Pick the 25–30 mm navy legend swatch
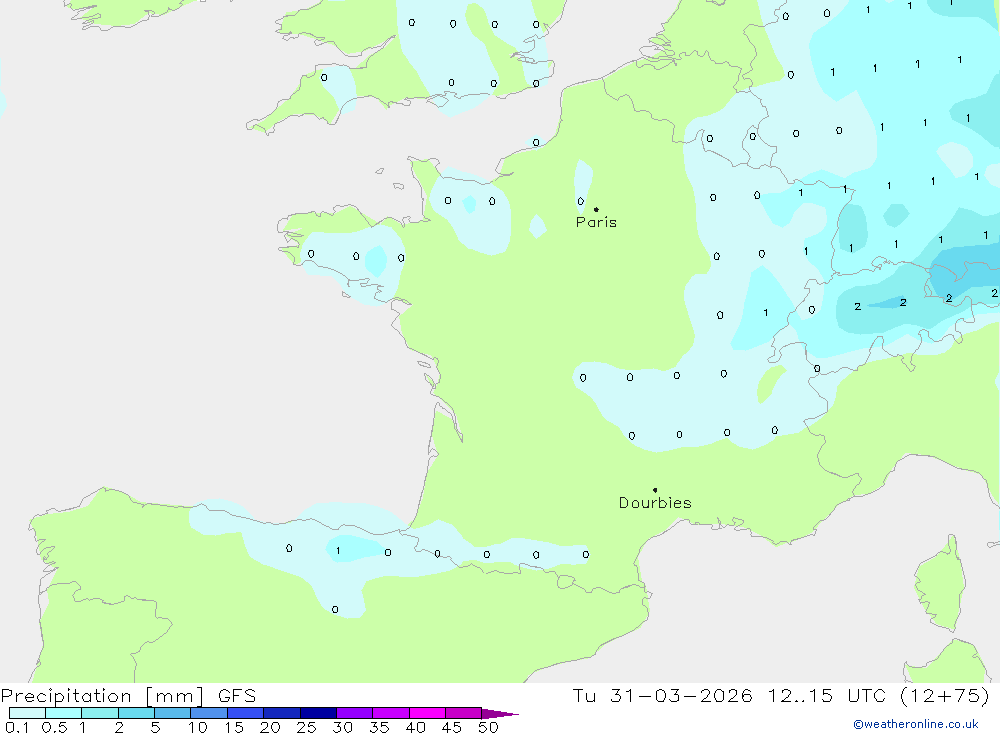Screen dimensions: 1000x733 (318, 713)
